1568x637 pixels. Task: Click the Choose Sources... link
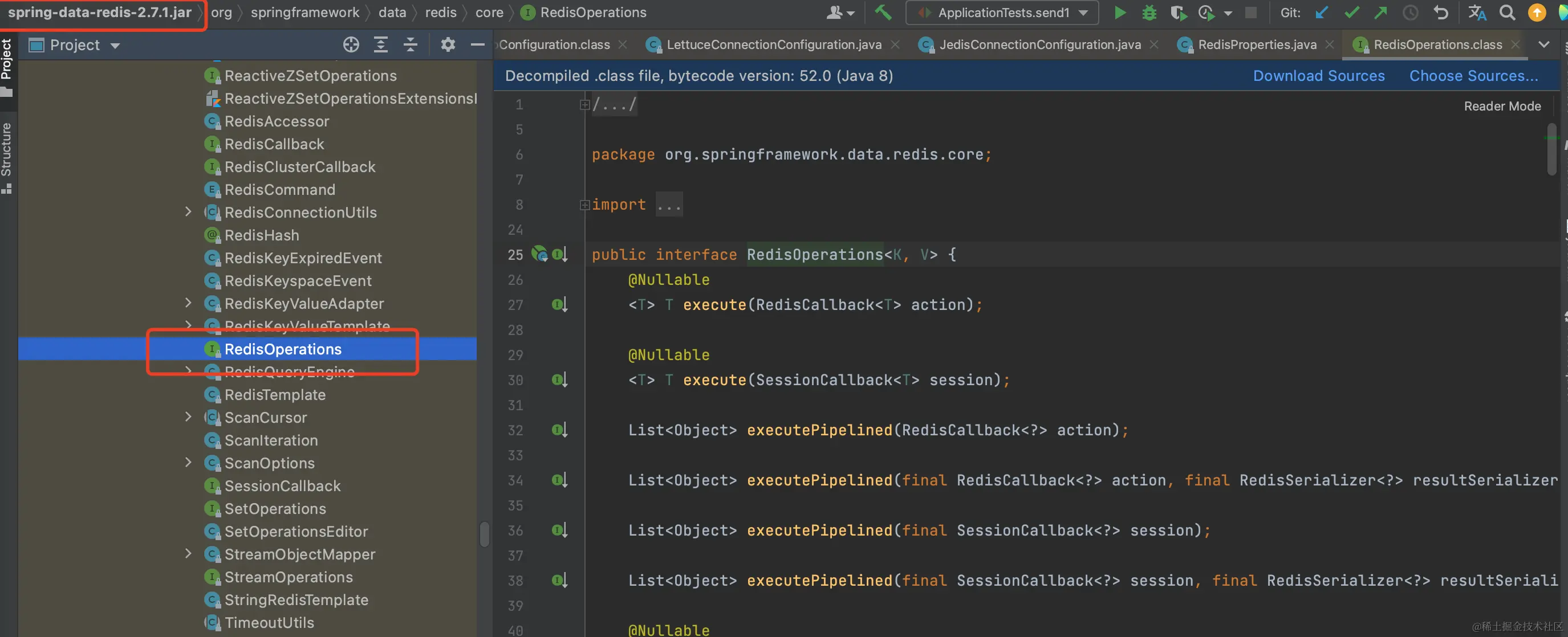click(1473, 75)
